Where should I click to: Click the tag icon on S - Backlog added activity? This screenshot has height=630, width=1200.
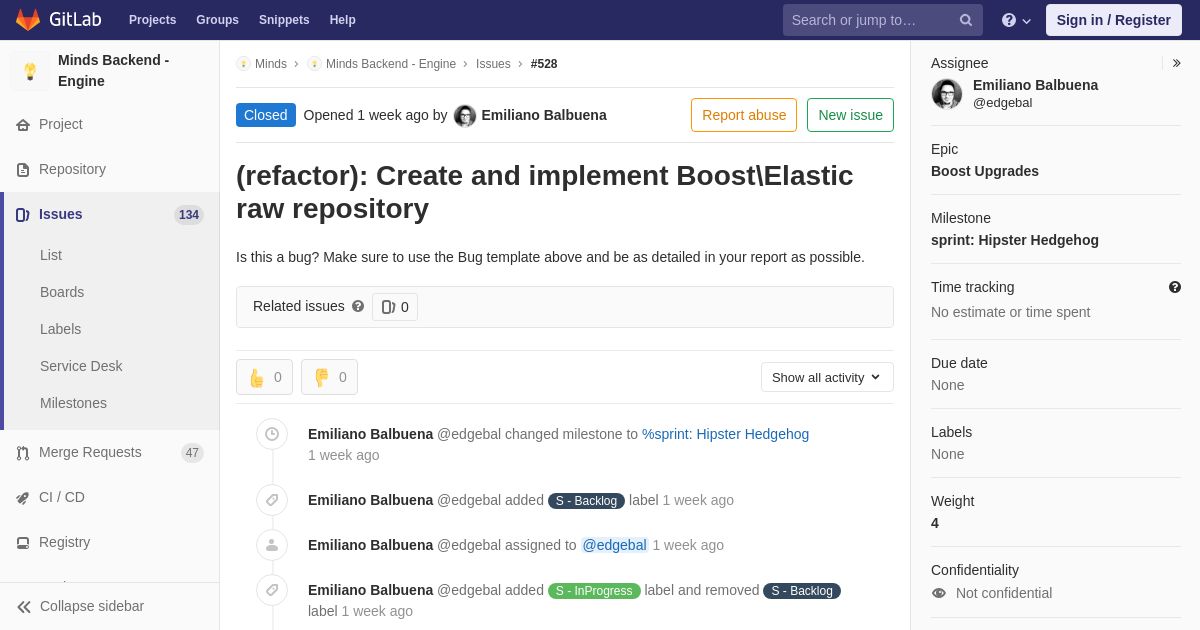(272, 500)
